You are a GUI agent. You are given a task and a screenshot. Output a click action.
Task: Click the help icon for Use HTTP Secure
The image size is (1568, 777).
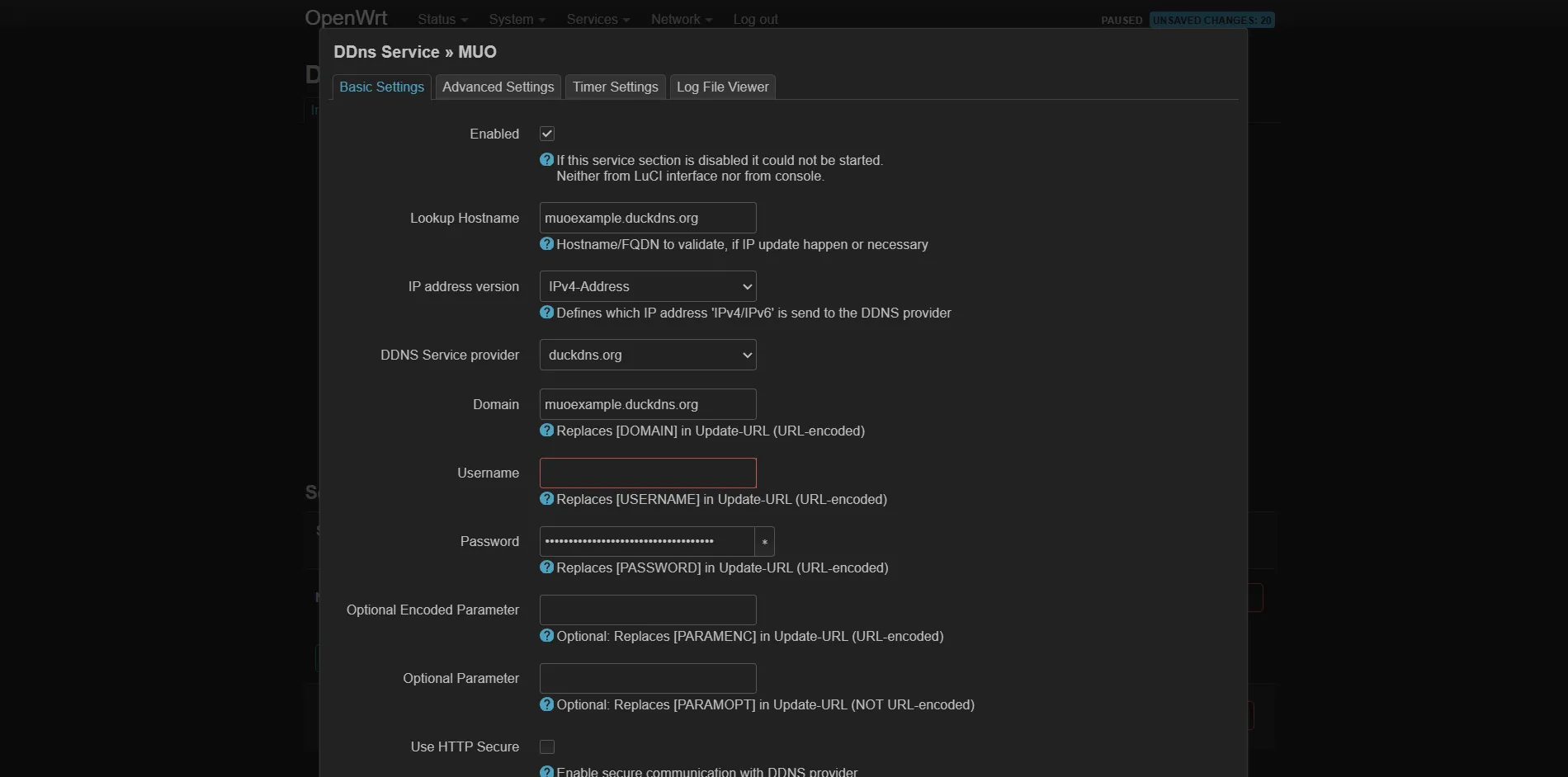click(546, 772)
